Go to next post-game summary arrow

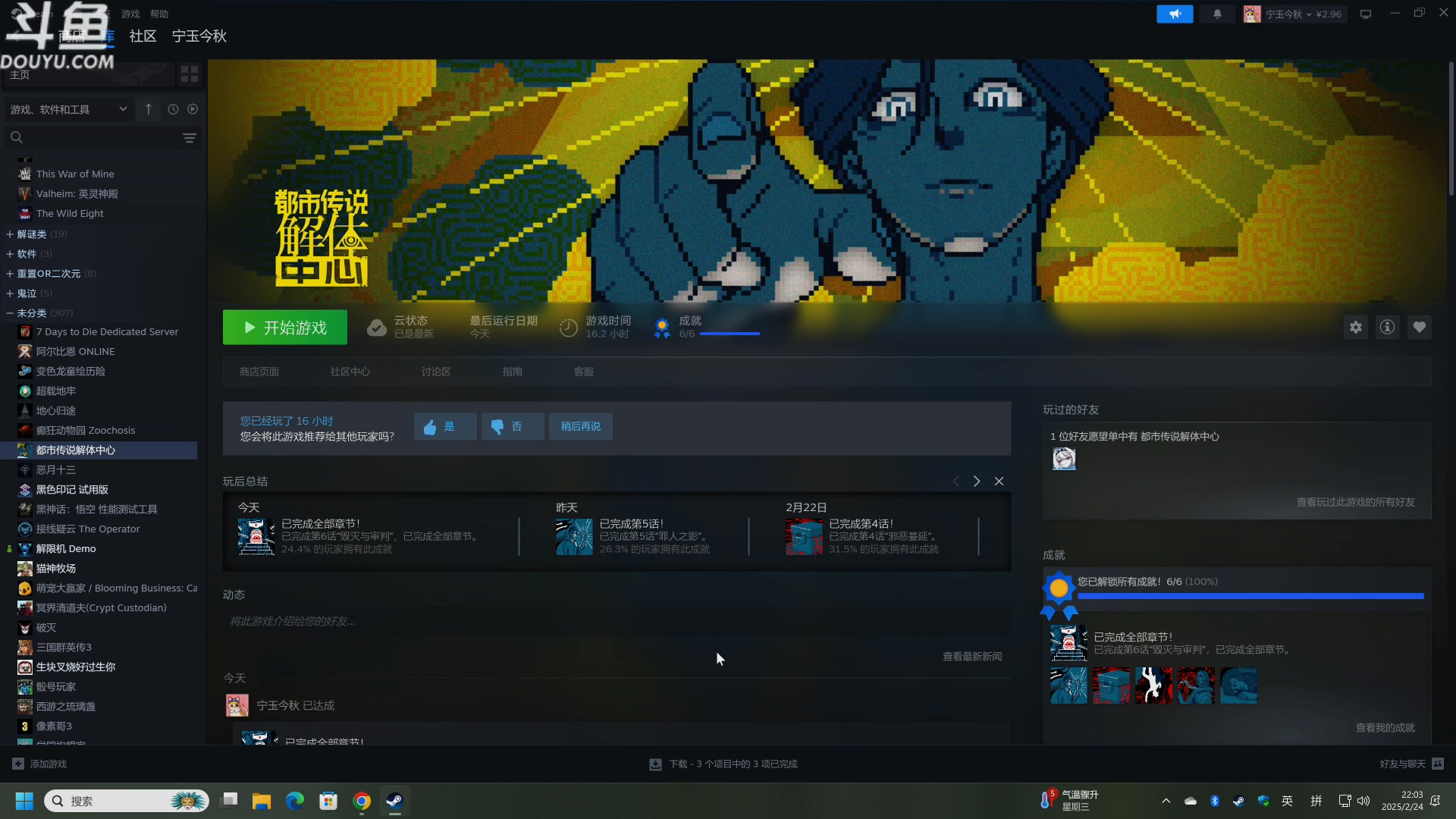pos(977,482)
